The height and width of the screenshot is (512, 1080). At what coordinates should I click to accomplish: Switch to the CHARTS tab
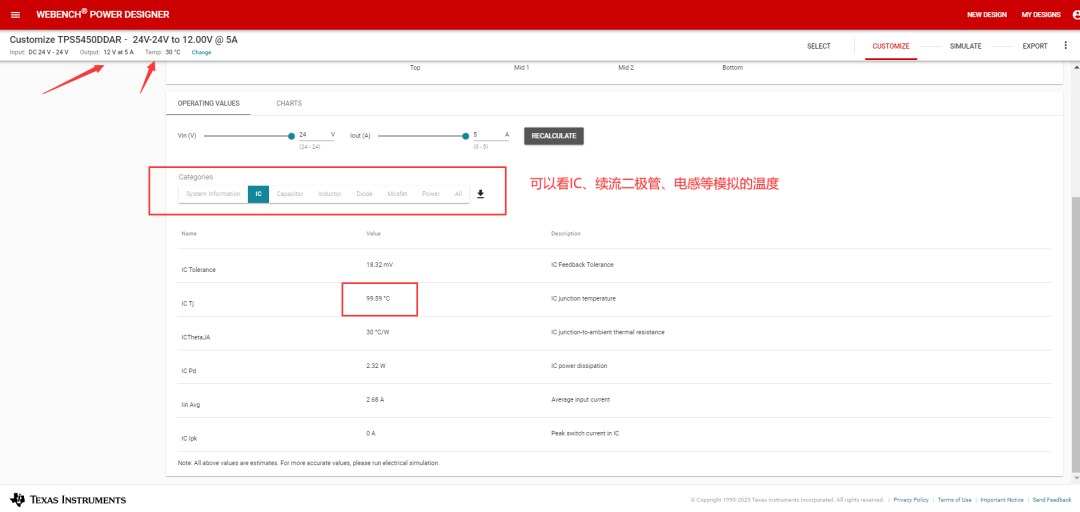tap(289, 103)
